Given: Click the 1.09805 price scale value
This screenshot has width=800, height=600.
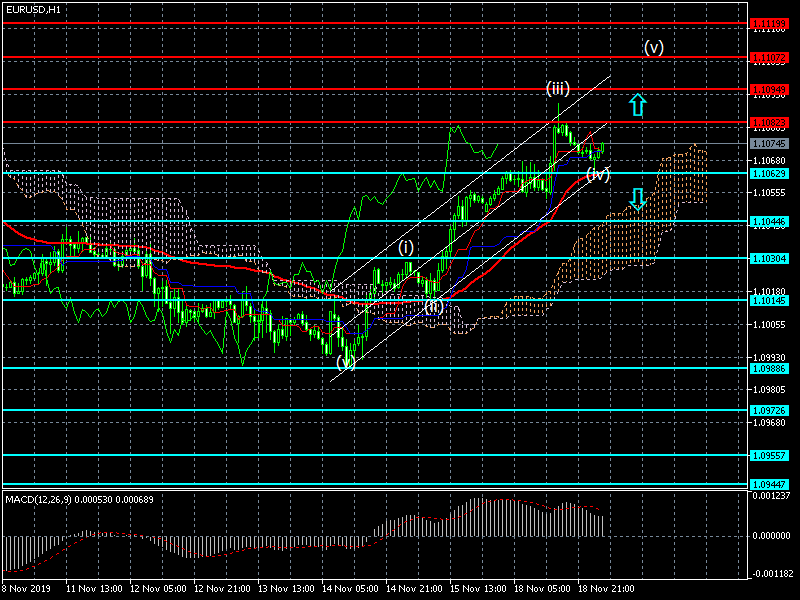Looking at the screenshot, I should [769, 390].
